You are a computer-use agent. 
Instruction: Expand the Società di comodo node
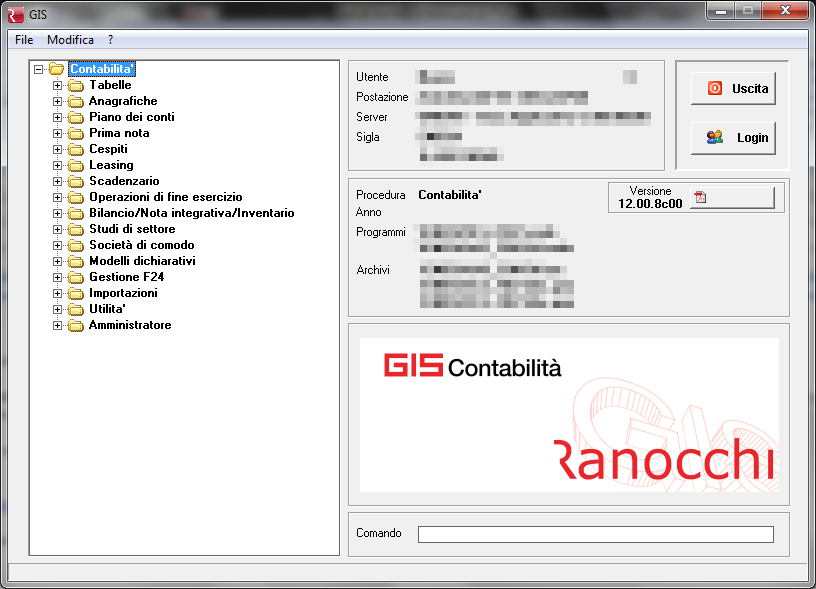(x=57, y=246)
